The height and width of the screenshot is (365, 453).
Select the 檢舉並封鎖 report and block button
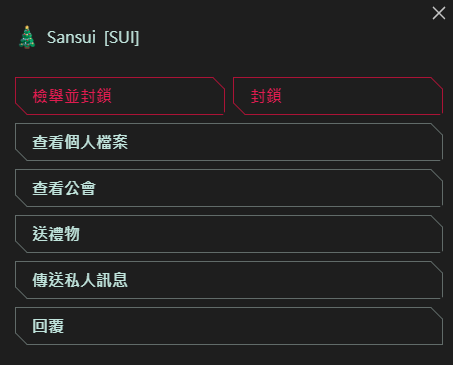click(x=120, y=96)
